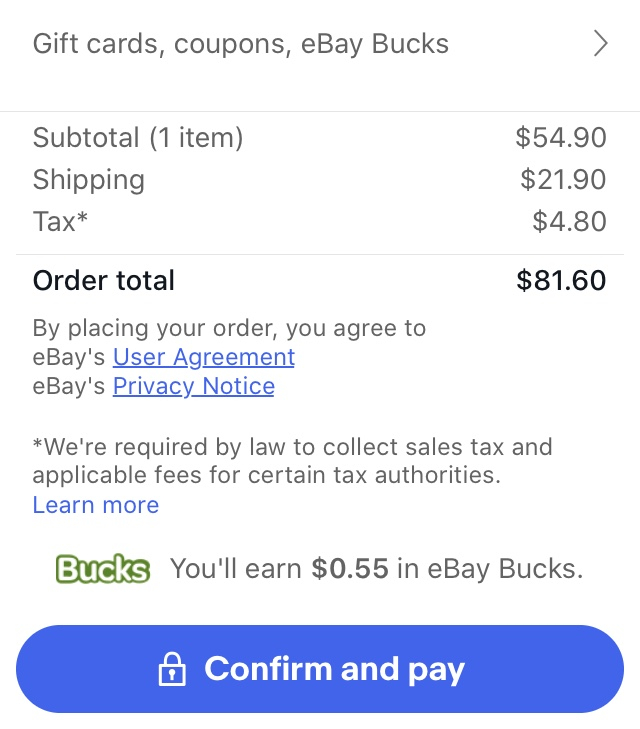Tap the chevron arrow beside Gift cards
This screenshot has width=640, height=729.
pyautogui.click(x=600, y=44)
